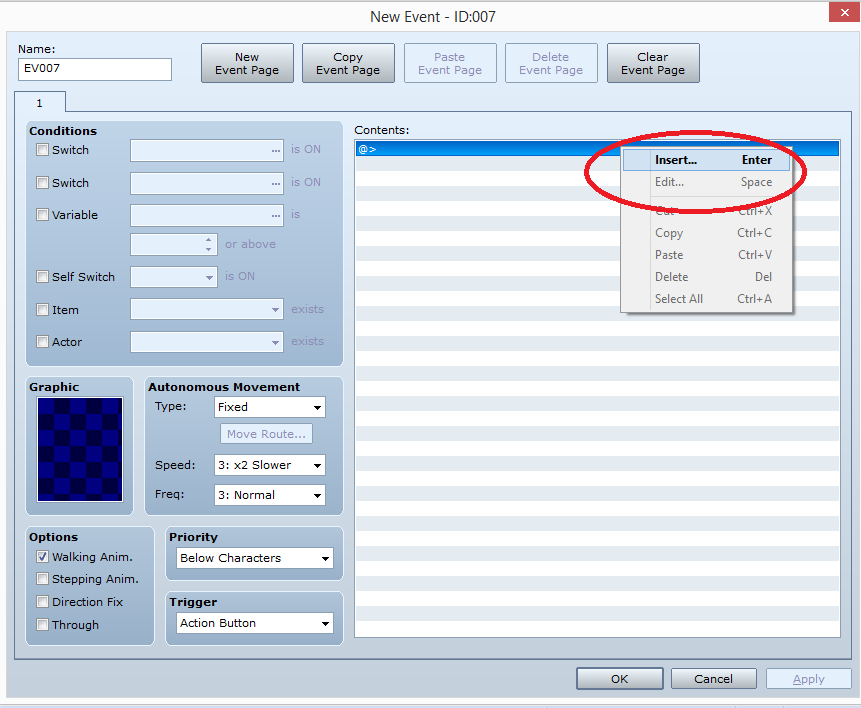Screen dimensions: 861x708
Task: Select event page tab 1
Action: click(40, 103)
